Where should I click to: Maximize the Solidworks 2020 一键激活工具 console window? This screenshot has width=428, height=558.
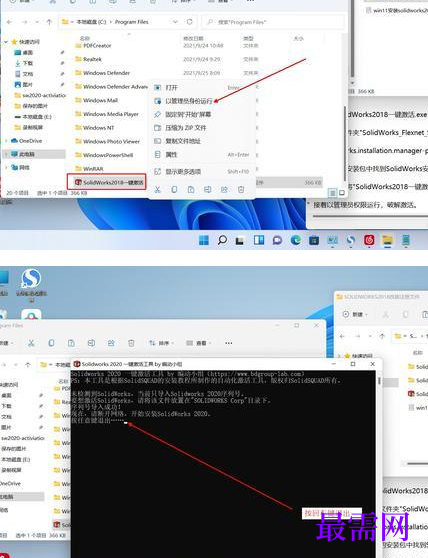coord(353,364)
